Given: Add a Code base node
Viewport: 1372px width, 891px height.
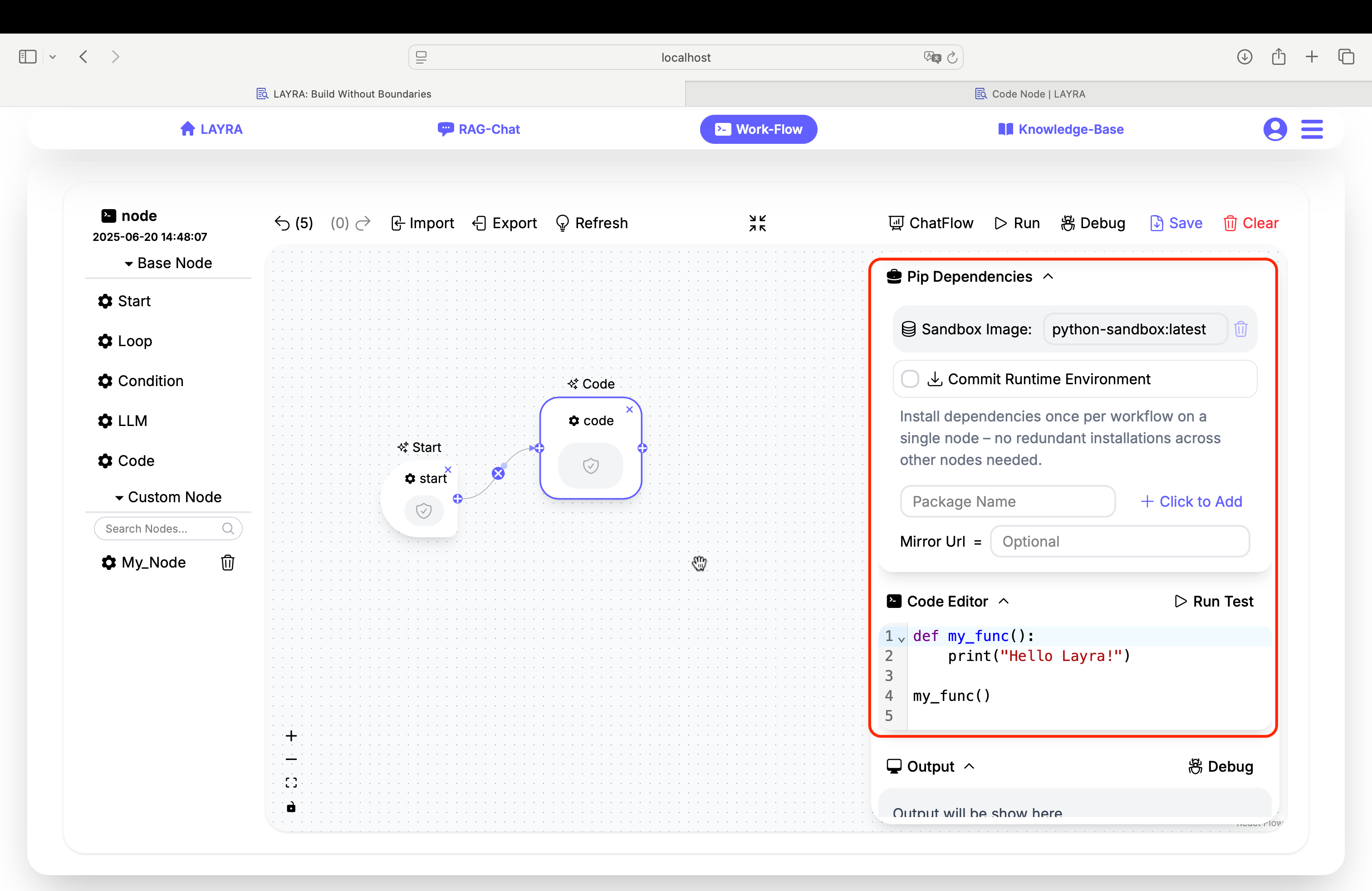Looking at the screenshot, I should pos(126,460).
